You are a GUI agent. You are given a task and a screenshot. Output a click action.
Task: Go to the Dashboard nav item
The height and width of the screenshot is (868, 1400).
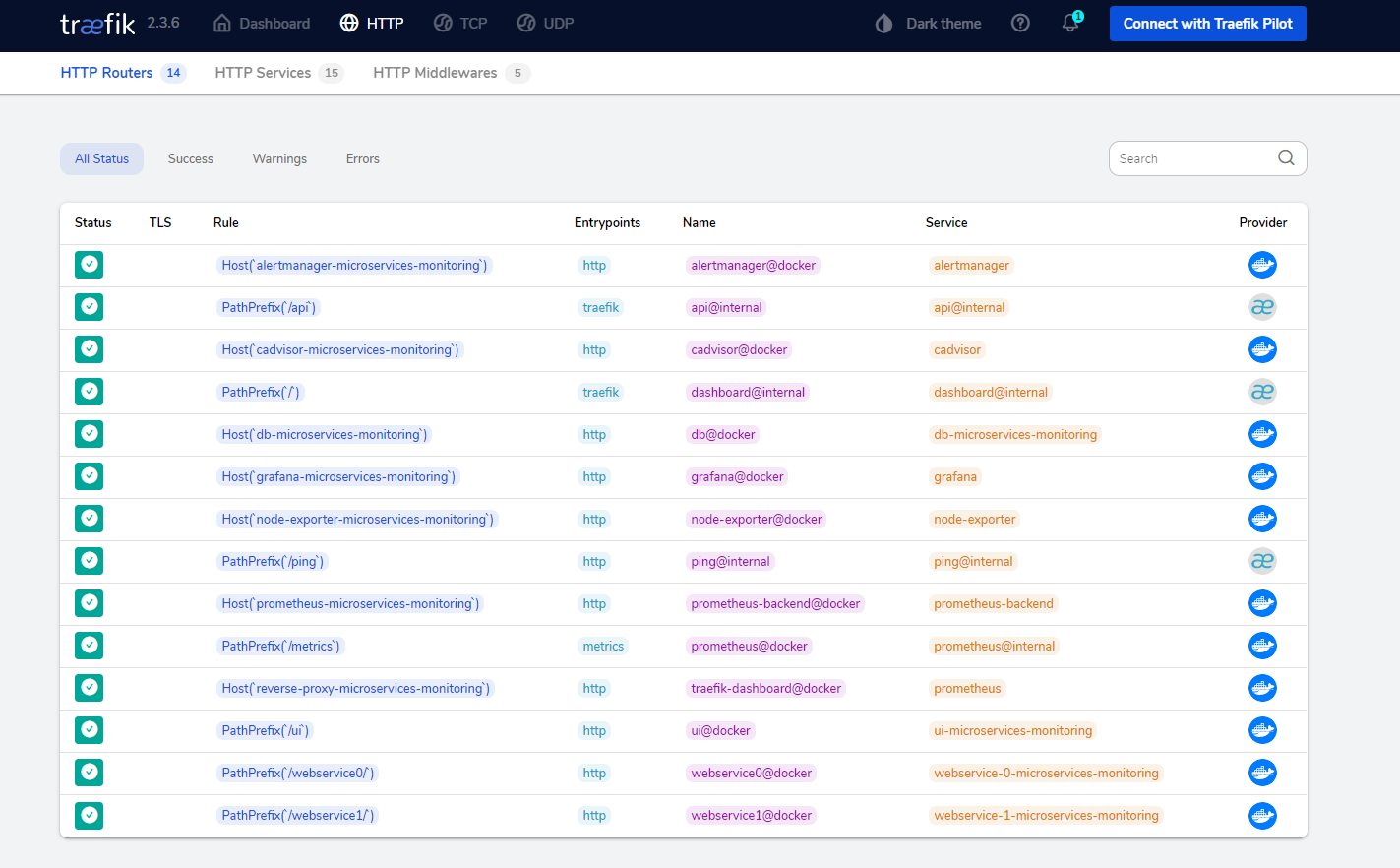point(262,24)
